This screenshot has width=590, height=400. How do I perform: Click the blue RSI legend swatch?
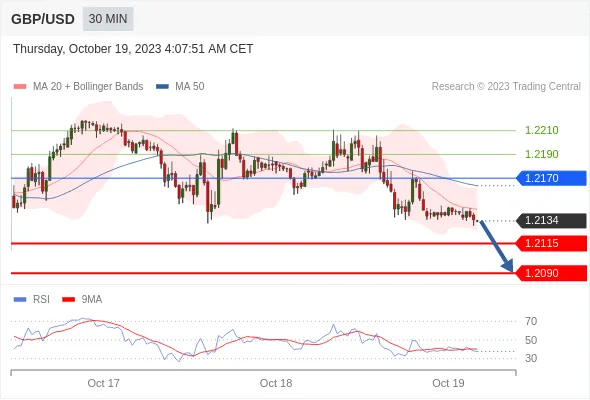(x=20, y=300)
